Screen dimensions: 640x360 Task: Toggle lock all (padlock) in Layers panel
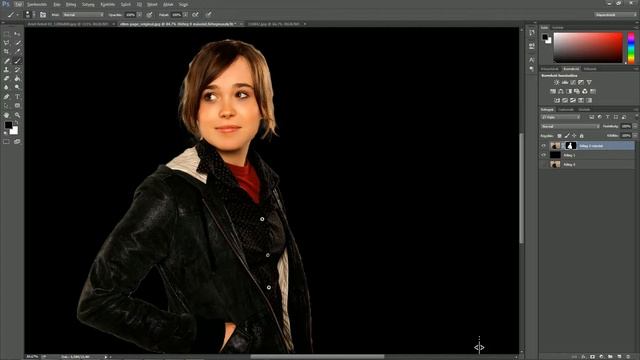pyautogui.click(x=582, y=136)
